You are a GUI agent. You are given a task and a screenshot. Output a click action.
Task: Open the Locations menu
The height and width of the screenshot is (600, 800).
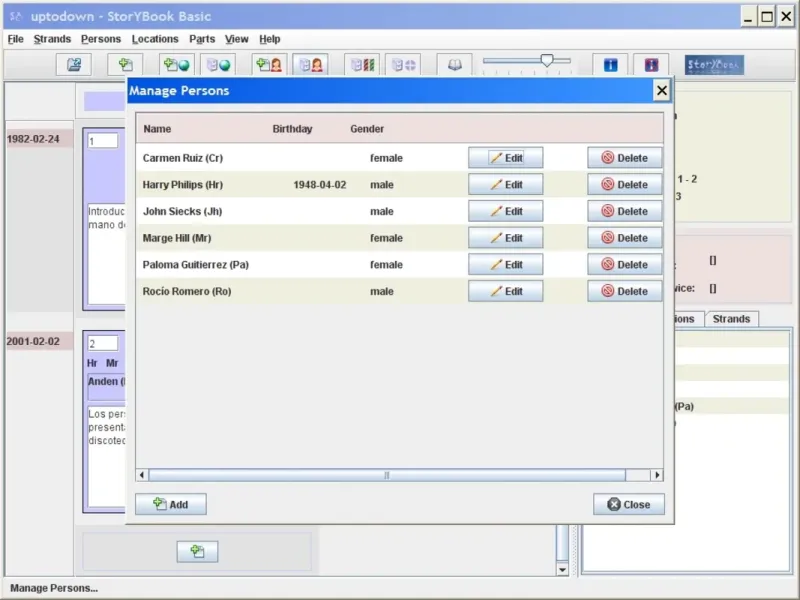click(155, 39)
